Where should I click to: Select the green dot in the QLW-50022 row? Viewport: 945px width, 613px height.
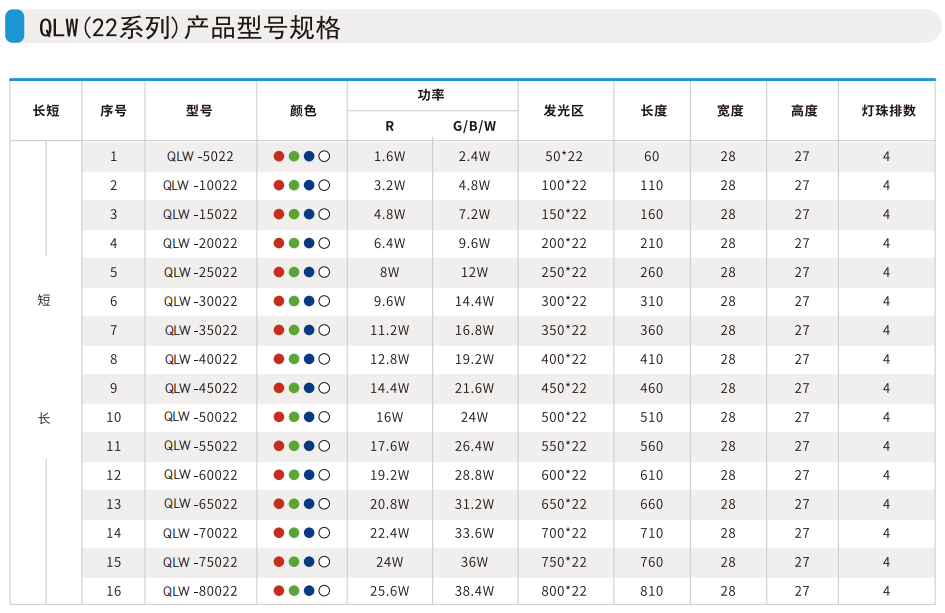pyautogui.click(x=294, y=418)
